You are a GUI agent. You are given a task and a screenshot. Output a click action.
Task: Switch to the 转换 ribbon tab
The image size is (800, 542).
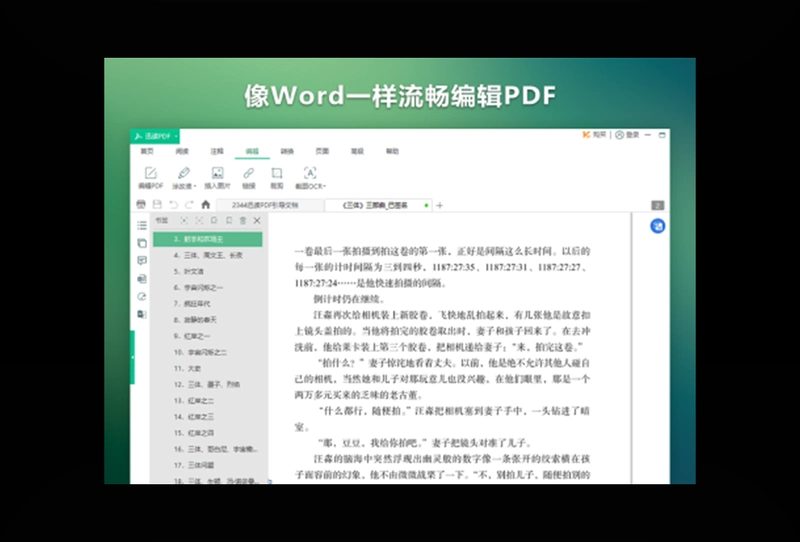click(x=287, y=151)
